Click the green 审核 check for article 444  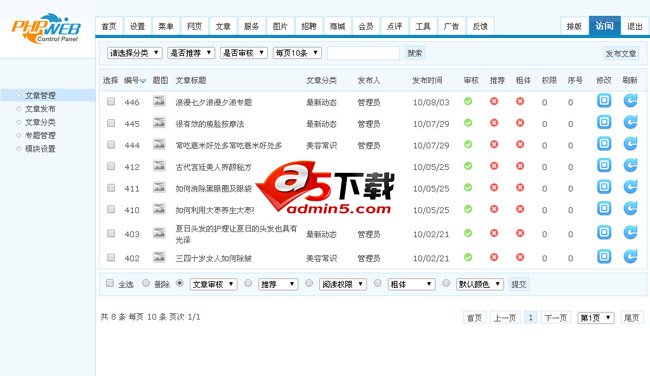click(468, 144)
